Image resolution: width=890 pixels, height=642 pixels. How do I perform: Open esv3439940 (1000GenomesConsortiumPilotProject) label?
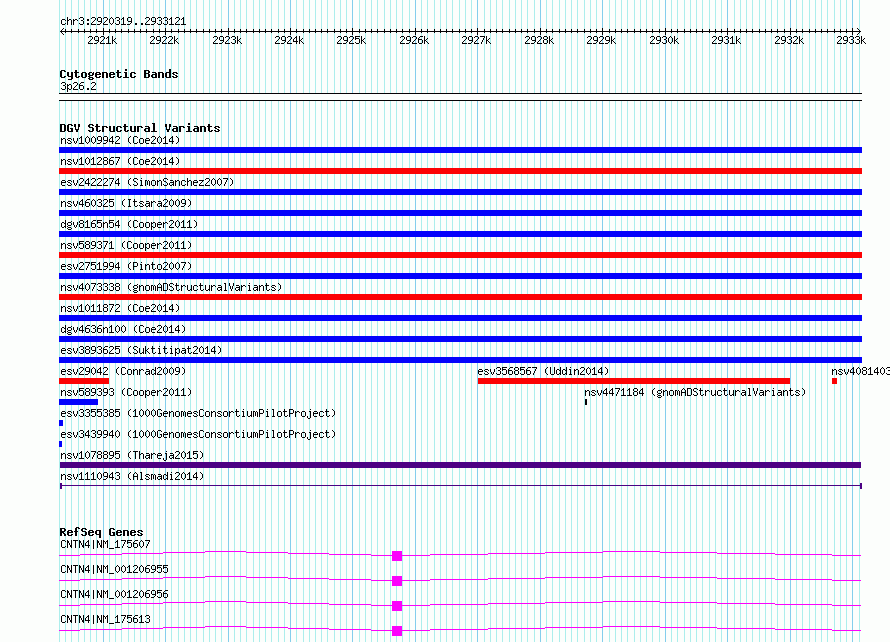click(198, 434)
